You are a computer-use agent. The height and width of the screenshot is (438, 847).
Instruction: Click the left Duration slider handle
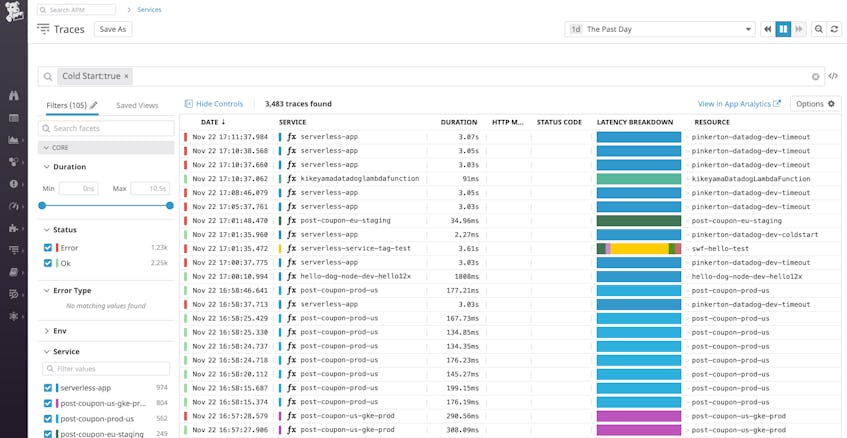(x=42, y=205)
